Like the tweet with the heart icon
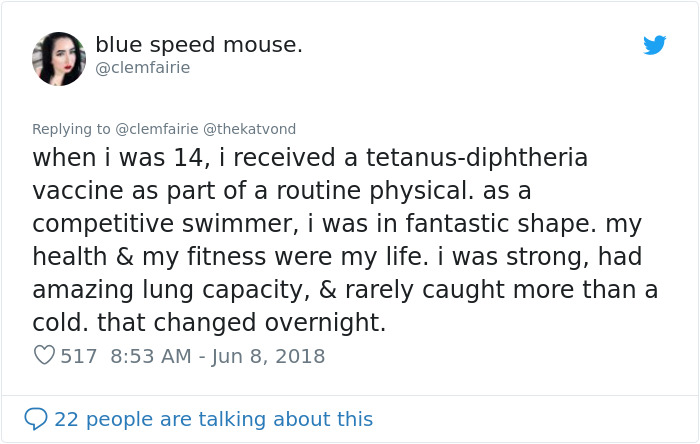Screen dimensions: 700x444 [44, 355]
